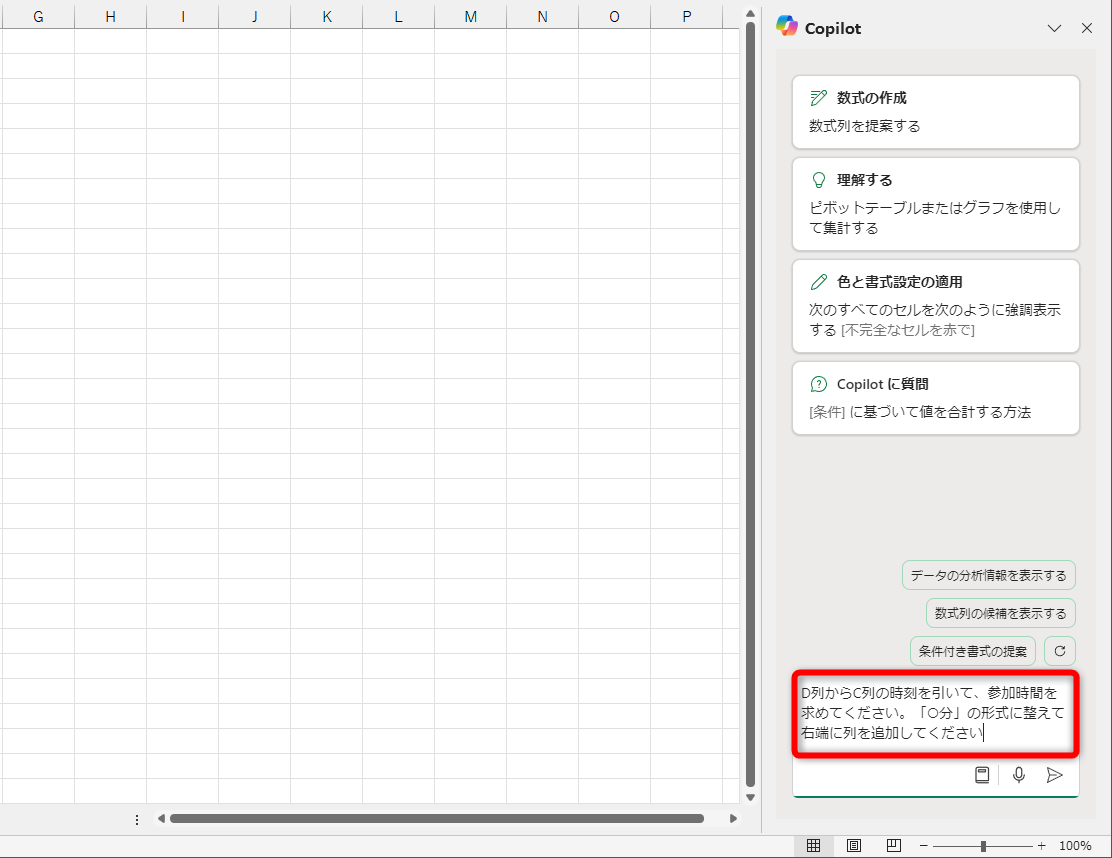Send the prompt with the arrow icon

pos(1055,775)
